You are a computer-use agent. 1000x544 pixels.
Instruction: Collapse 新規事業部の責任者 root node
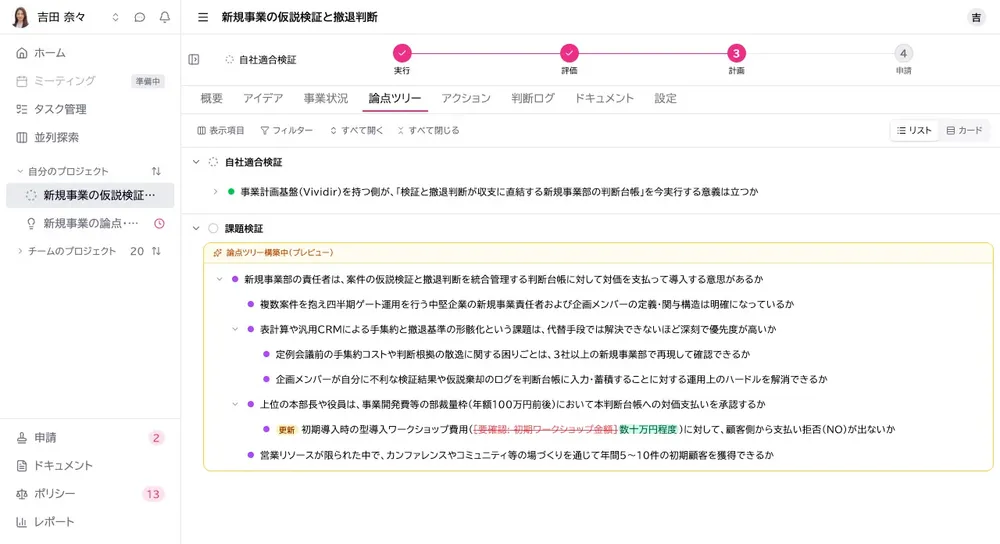point(219,279)
